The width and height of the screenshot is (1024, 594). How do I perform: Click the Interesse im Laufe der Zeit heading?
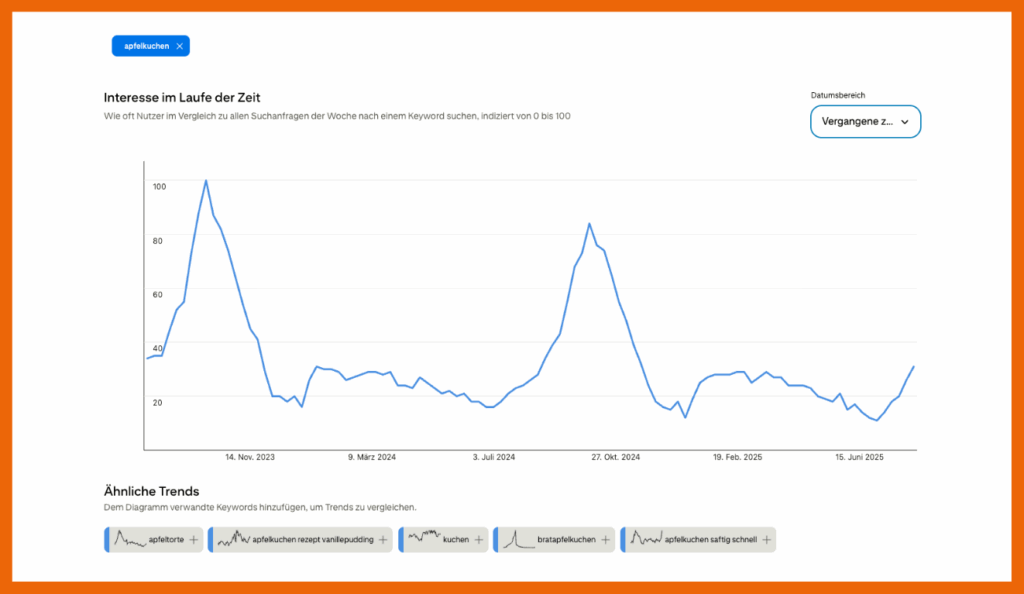(x=181, y=97)
